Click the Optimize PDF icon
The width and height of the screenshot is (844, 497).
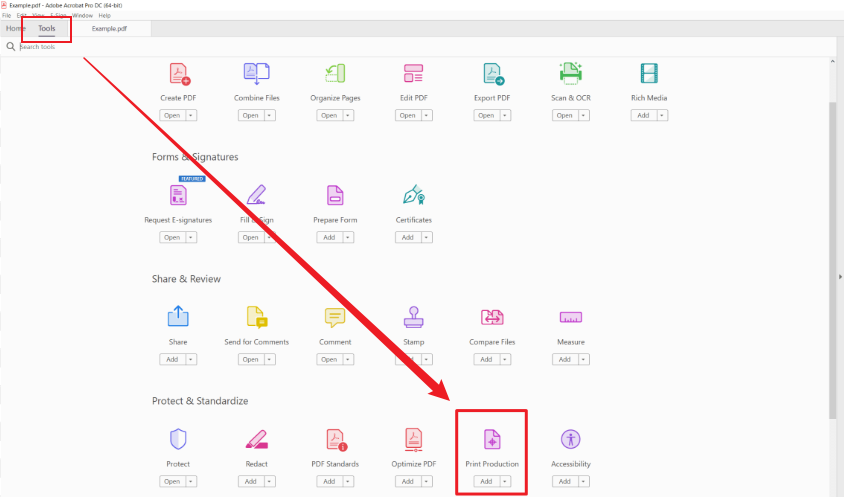pyautogui.click(x=413, y=439)
